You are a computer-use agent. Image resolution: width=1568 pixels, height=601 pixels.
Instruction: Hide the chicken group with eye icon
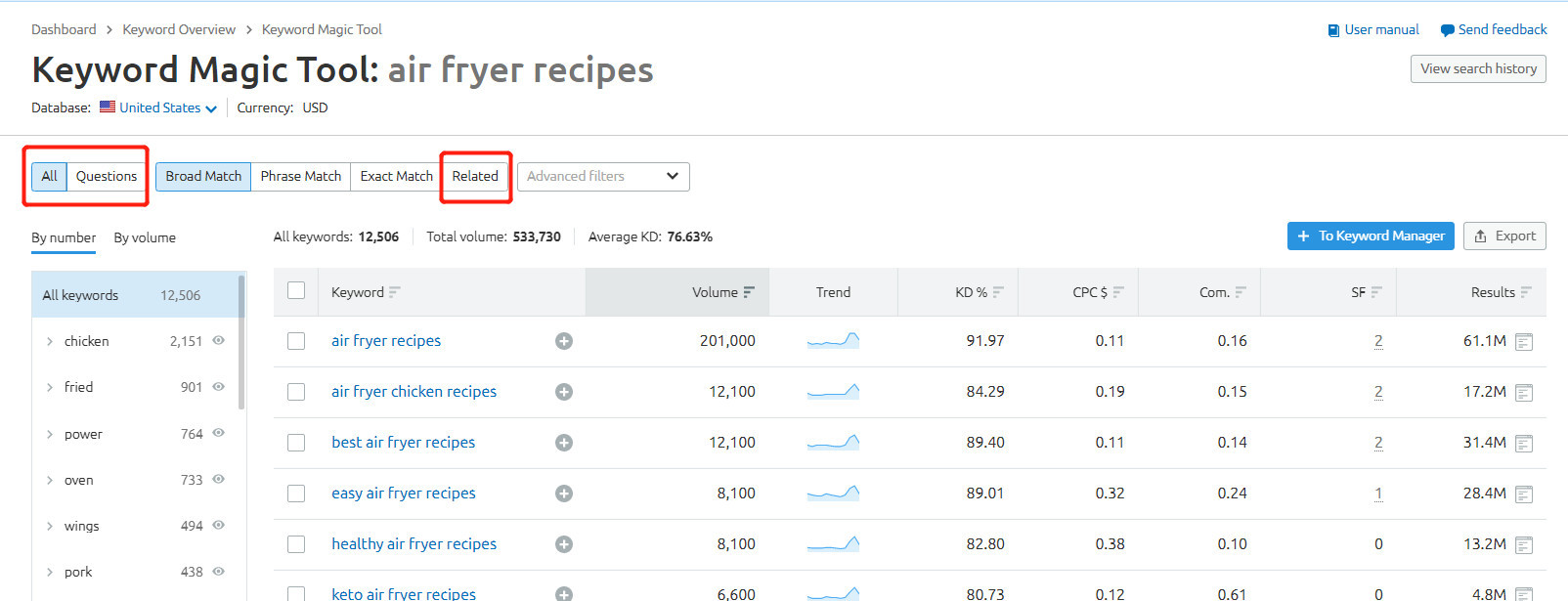(x=219, y=341)
